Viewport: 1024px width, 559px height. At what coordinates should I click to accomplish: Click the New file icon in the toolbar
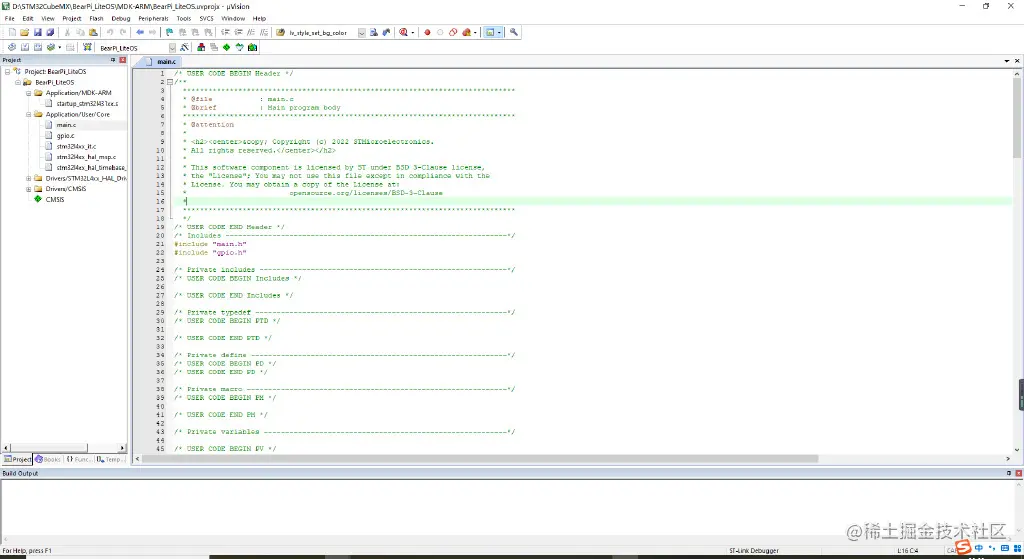click(12, 32)
